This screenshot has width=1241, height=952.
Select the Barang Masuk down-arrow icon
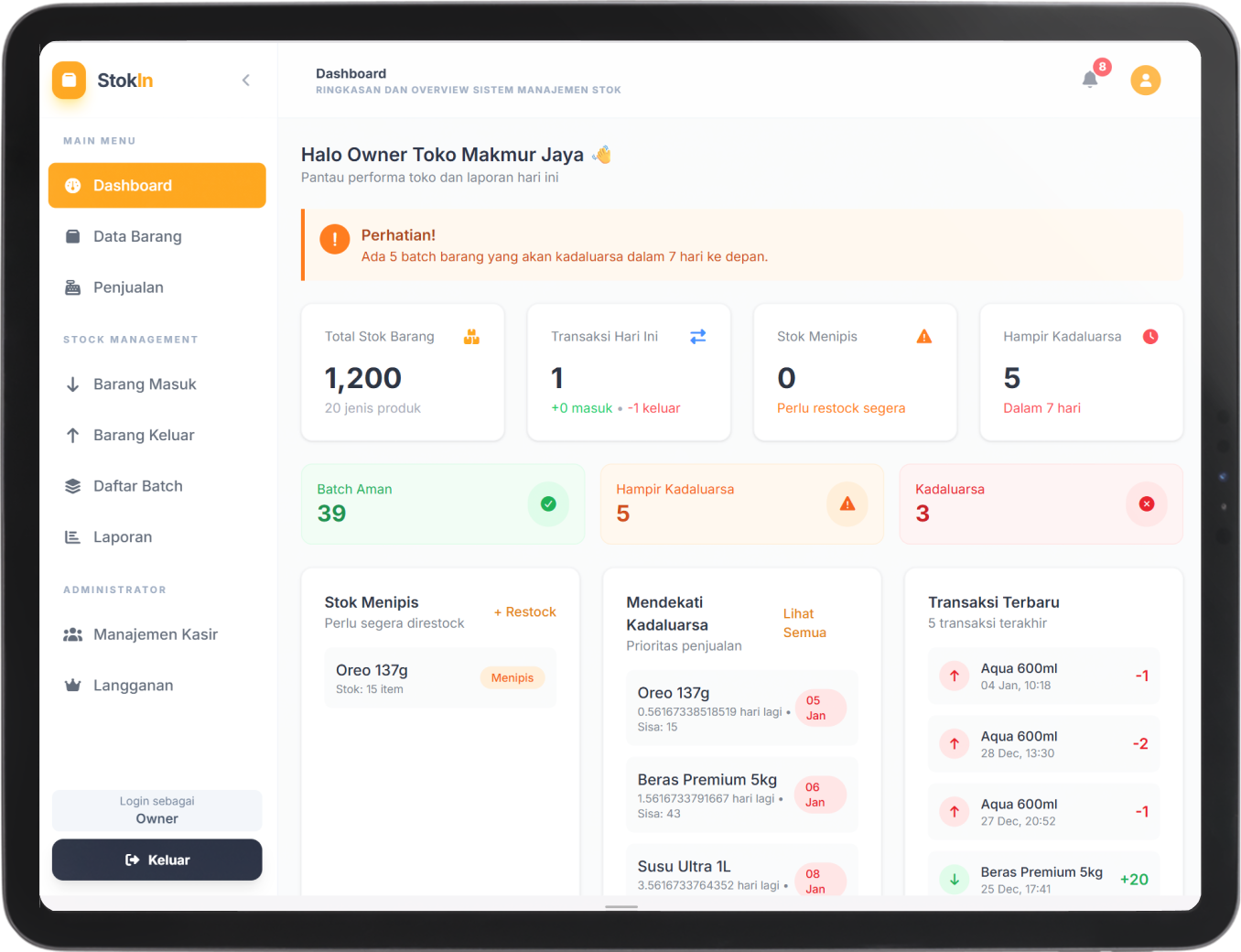point(73,384)
